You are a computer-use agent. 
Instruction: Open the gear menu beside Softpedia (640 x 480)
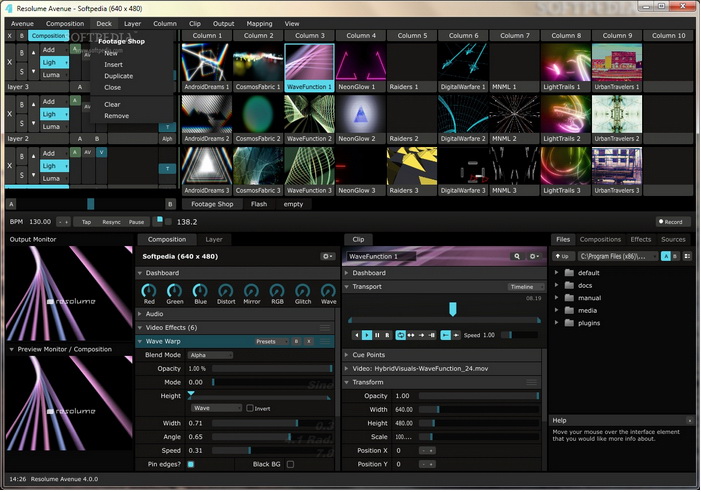(327, 257)
